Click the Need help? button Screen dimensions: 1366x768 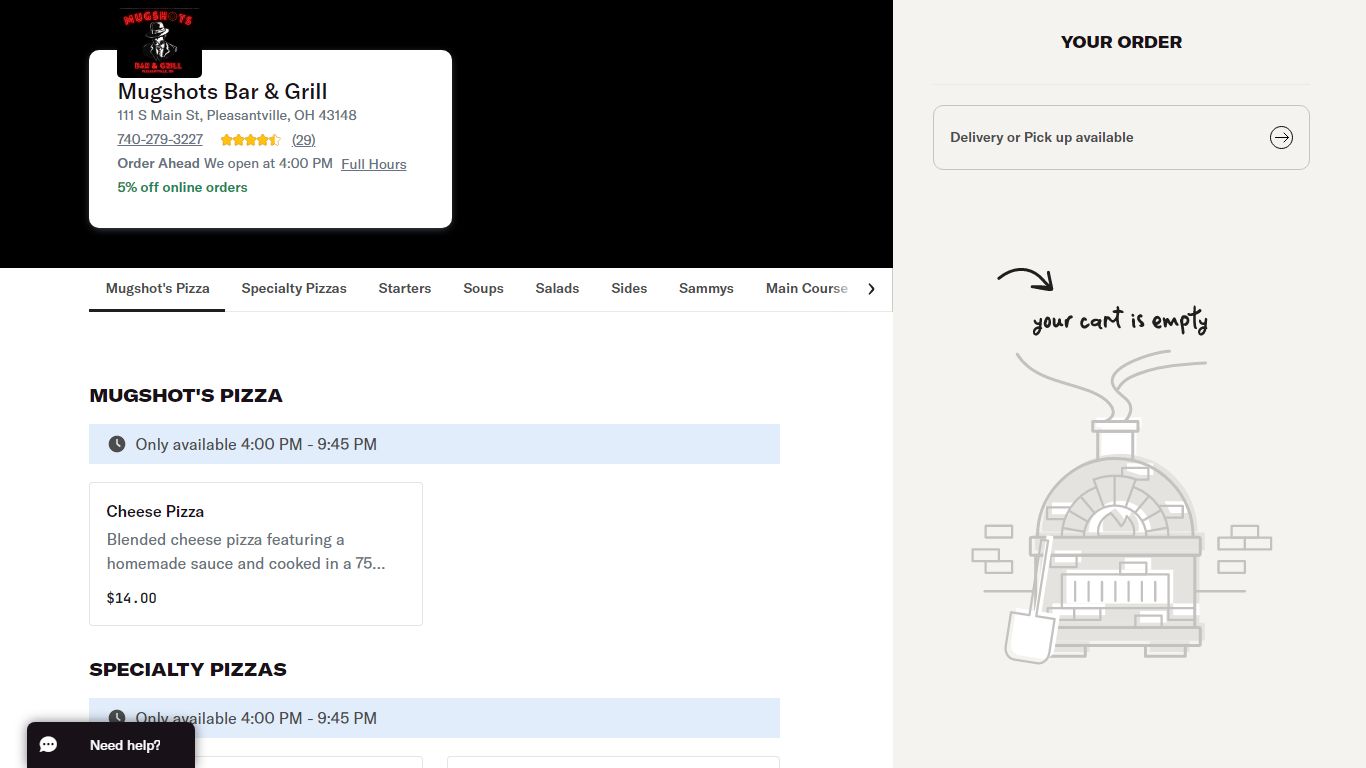pyautogui.click(x=111, y=745)
